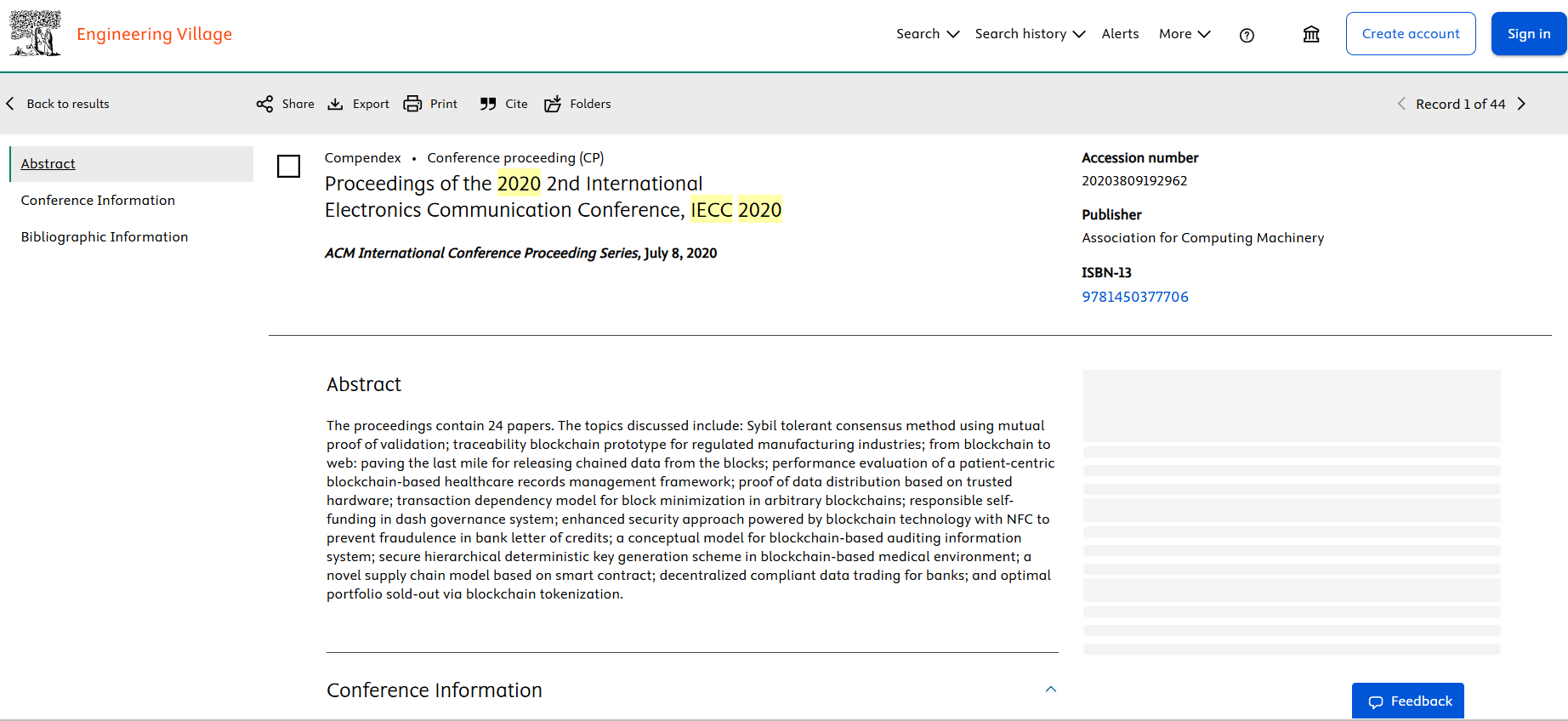Collapse the Conference Information section
The height and width of the screenshot is (721, 1568).
coord(1051,690)
